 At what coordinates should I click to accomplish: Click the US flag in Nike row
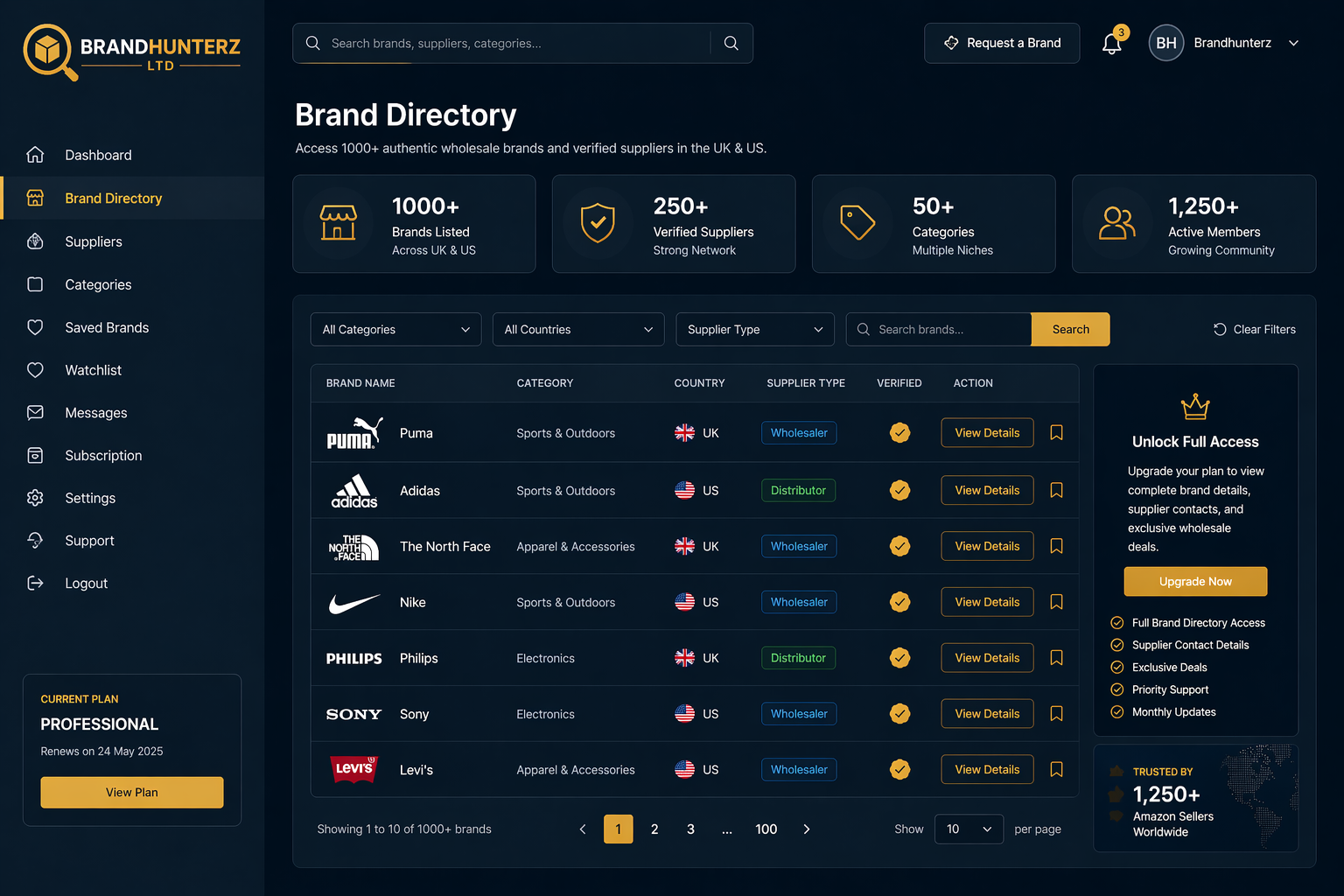685,602
